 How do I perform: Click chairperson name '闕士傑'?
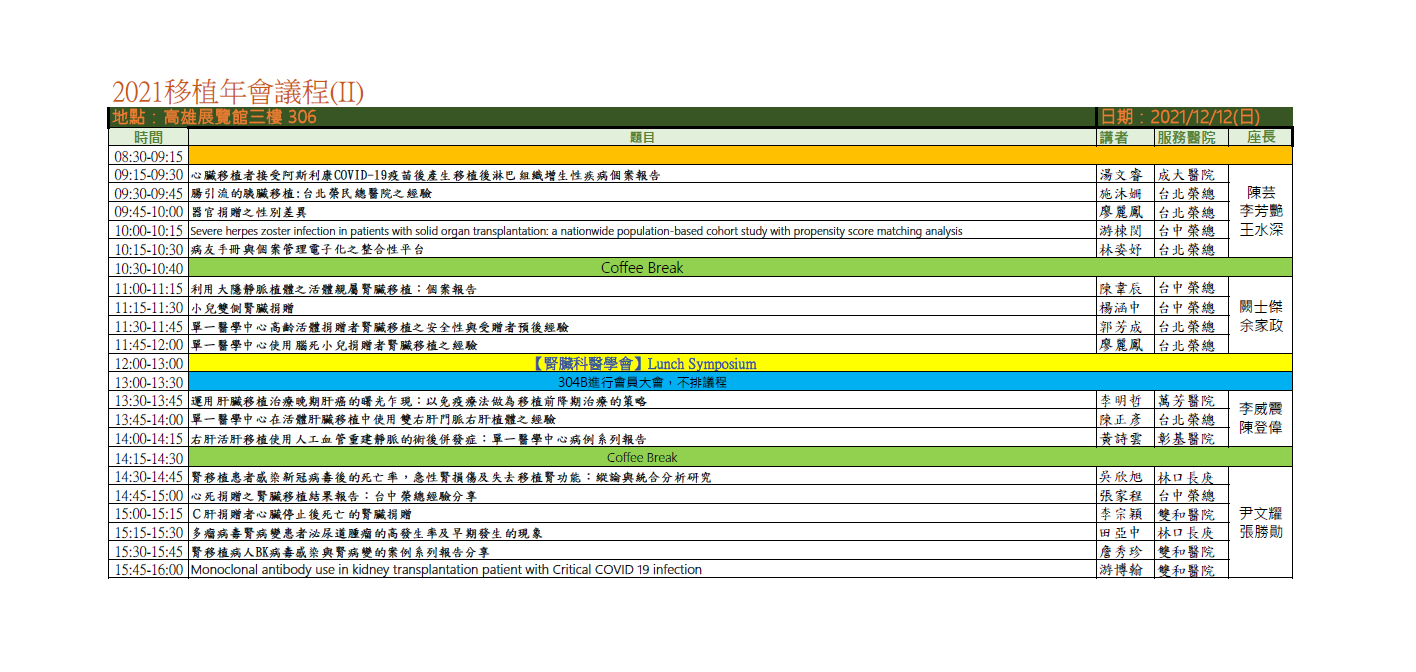pos(1261,307)
